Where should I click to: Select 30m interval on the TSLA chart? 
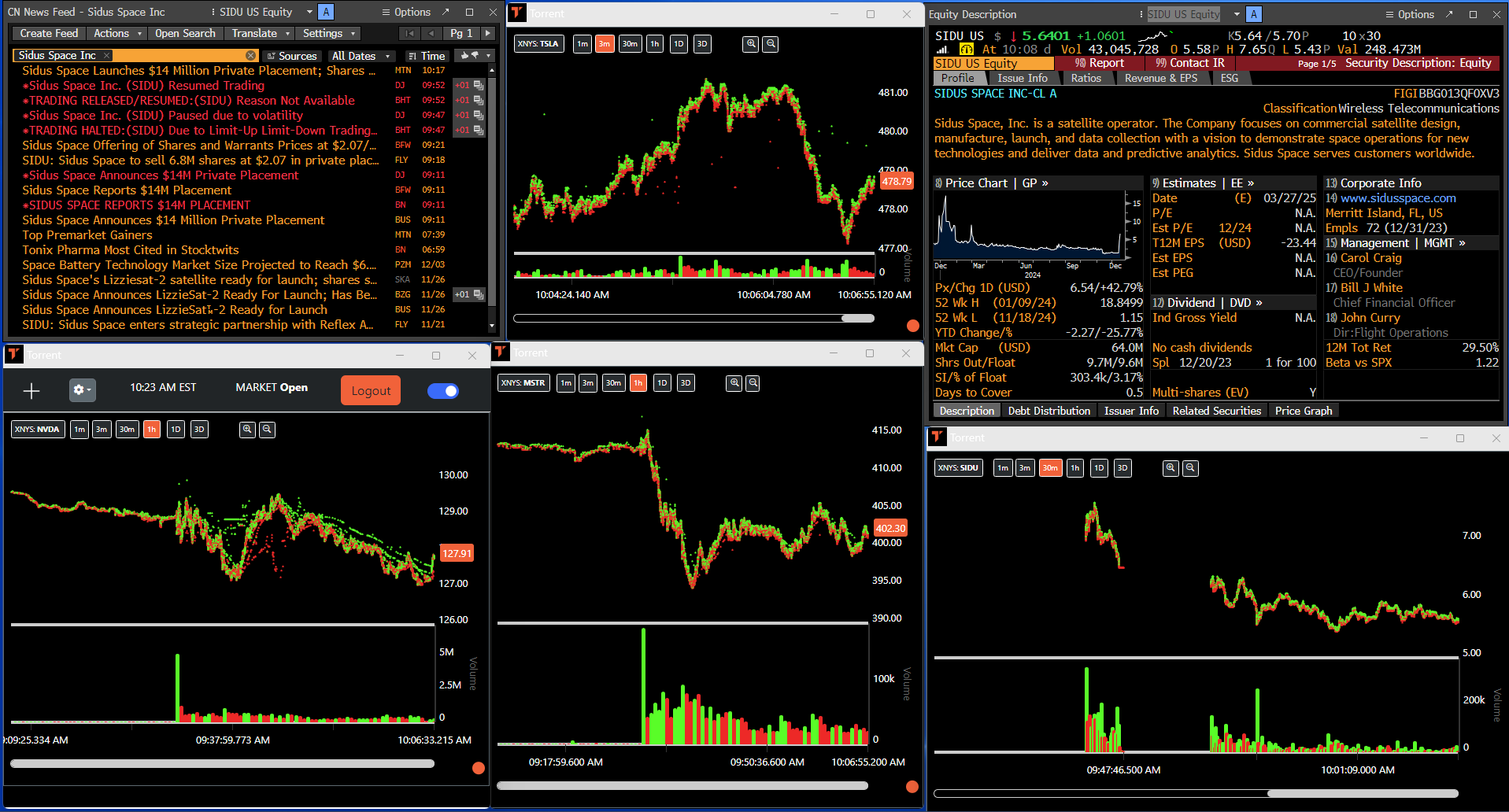(630, 44)
